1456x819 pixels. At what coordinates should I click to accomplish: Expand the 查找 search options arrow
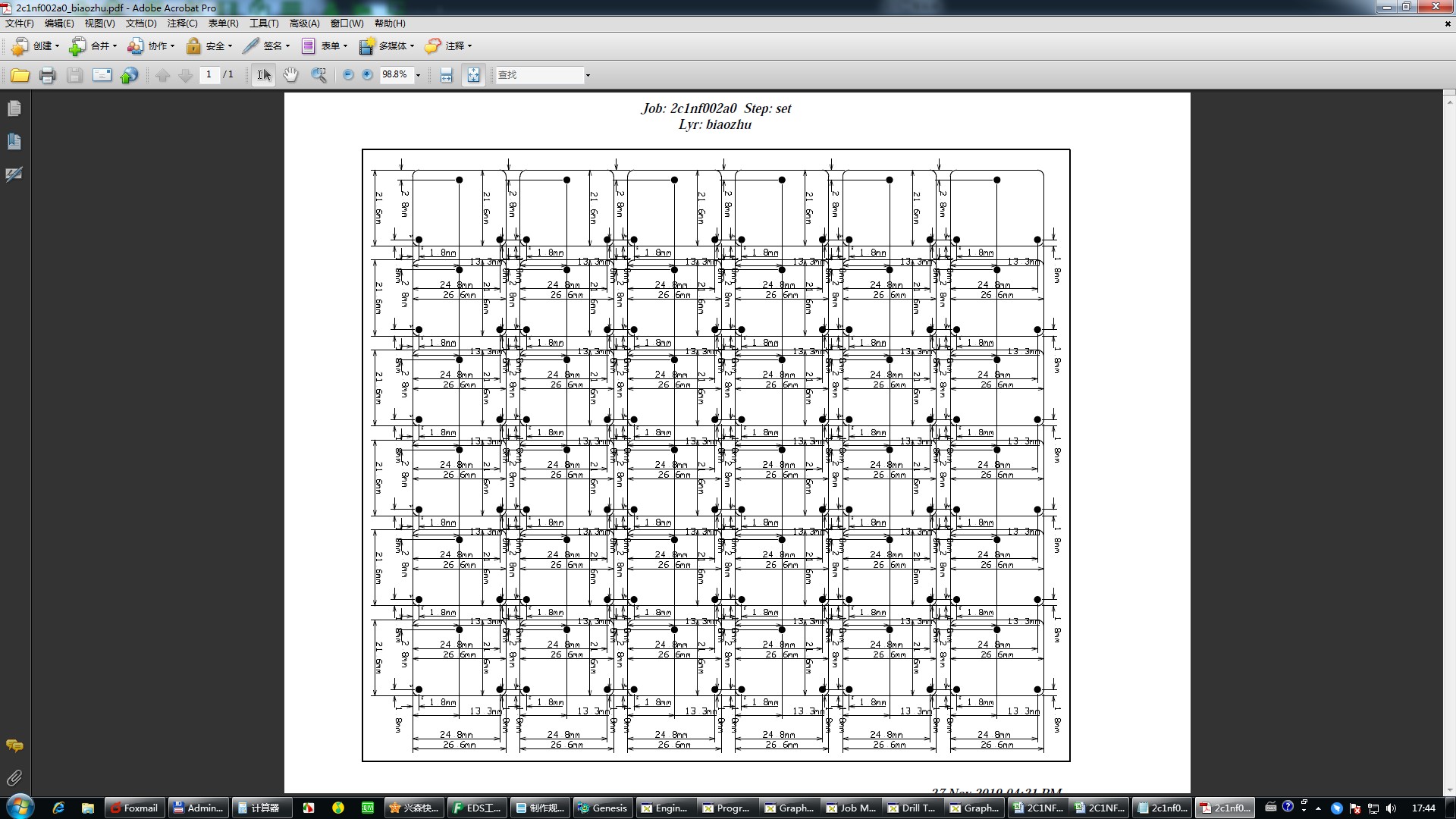588,75
